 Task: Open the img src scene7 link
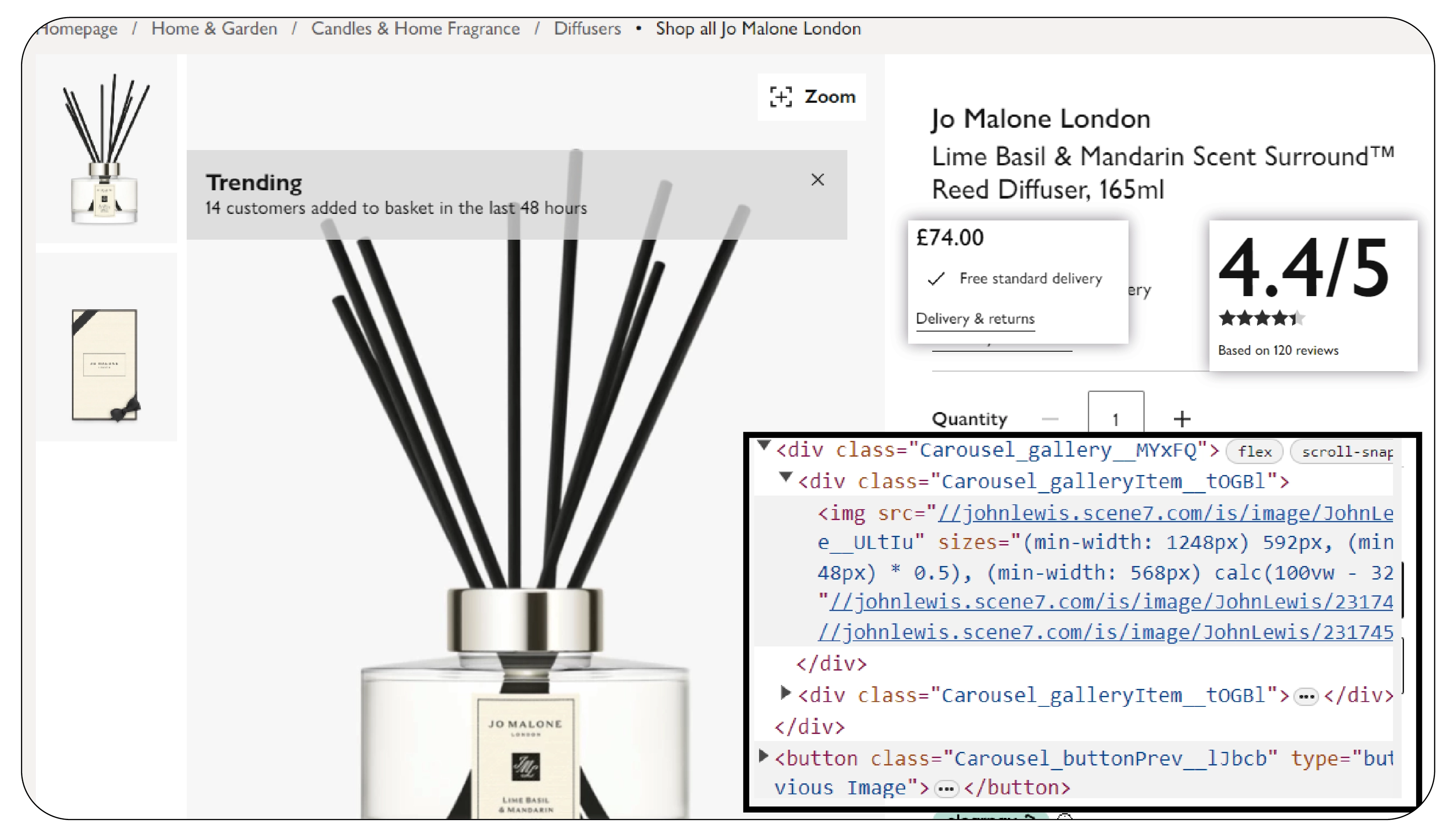point(1165,513)
